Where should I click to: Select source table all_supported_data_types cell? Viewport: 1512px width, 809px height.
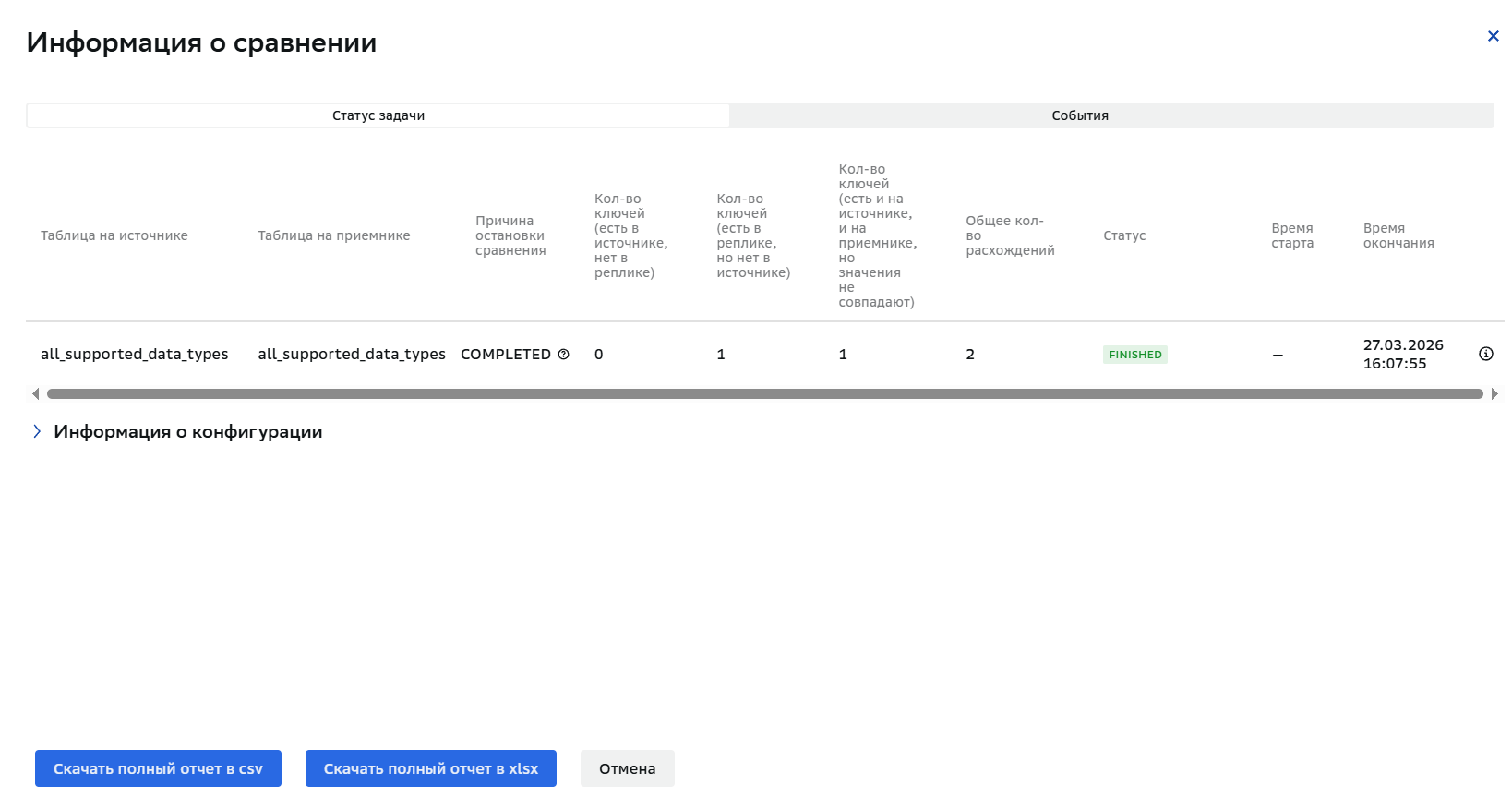pos(135,355)
